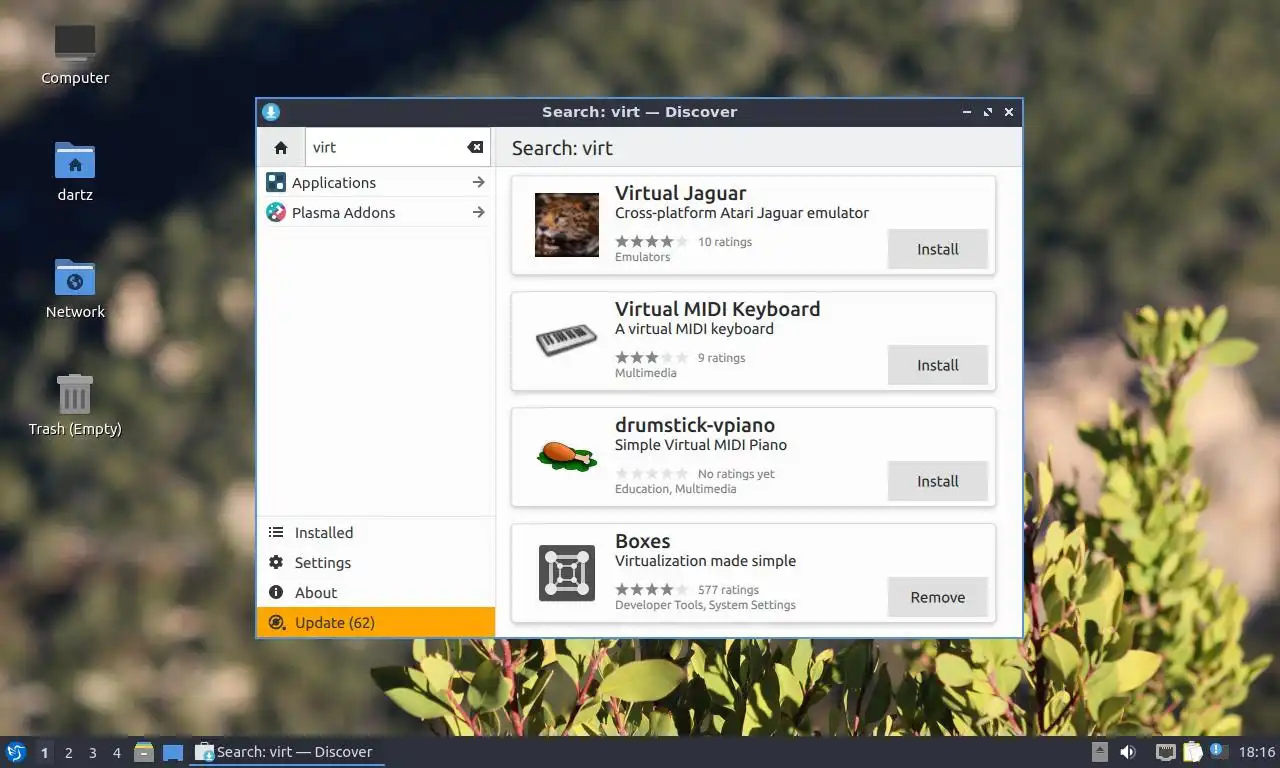Viewport: 1280px width, 768px height.
Task: Click the Settings gear icon
Action: [276, 562]
